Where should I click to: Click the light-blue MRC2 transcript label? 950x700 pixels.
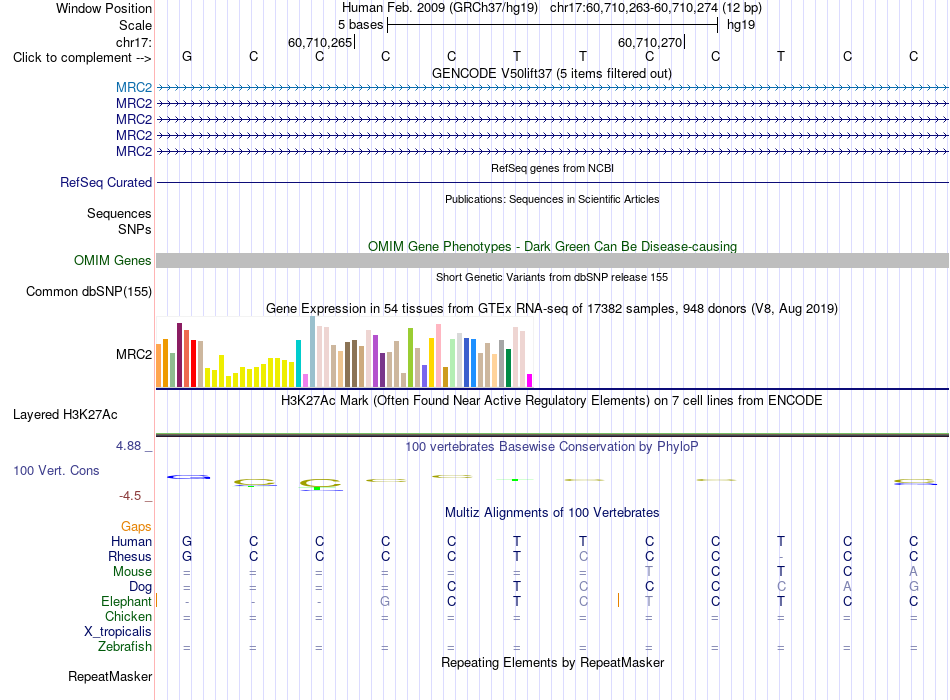[134, 87]
